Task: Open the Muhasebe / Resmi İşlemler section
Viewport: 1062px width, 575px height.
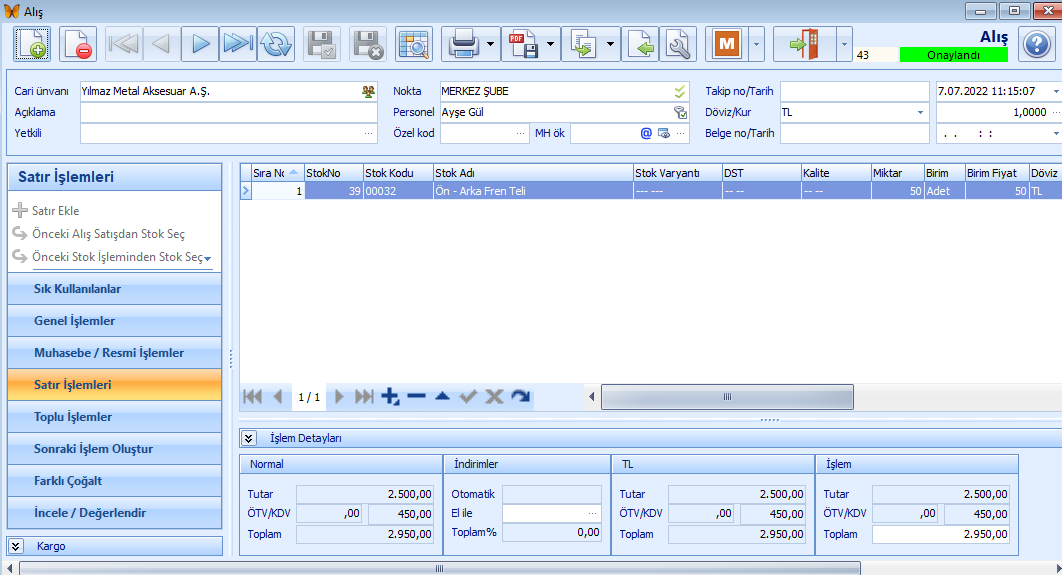Action: click(114, 353)
